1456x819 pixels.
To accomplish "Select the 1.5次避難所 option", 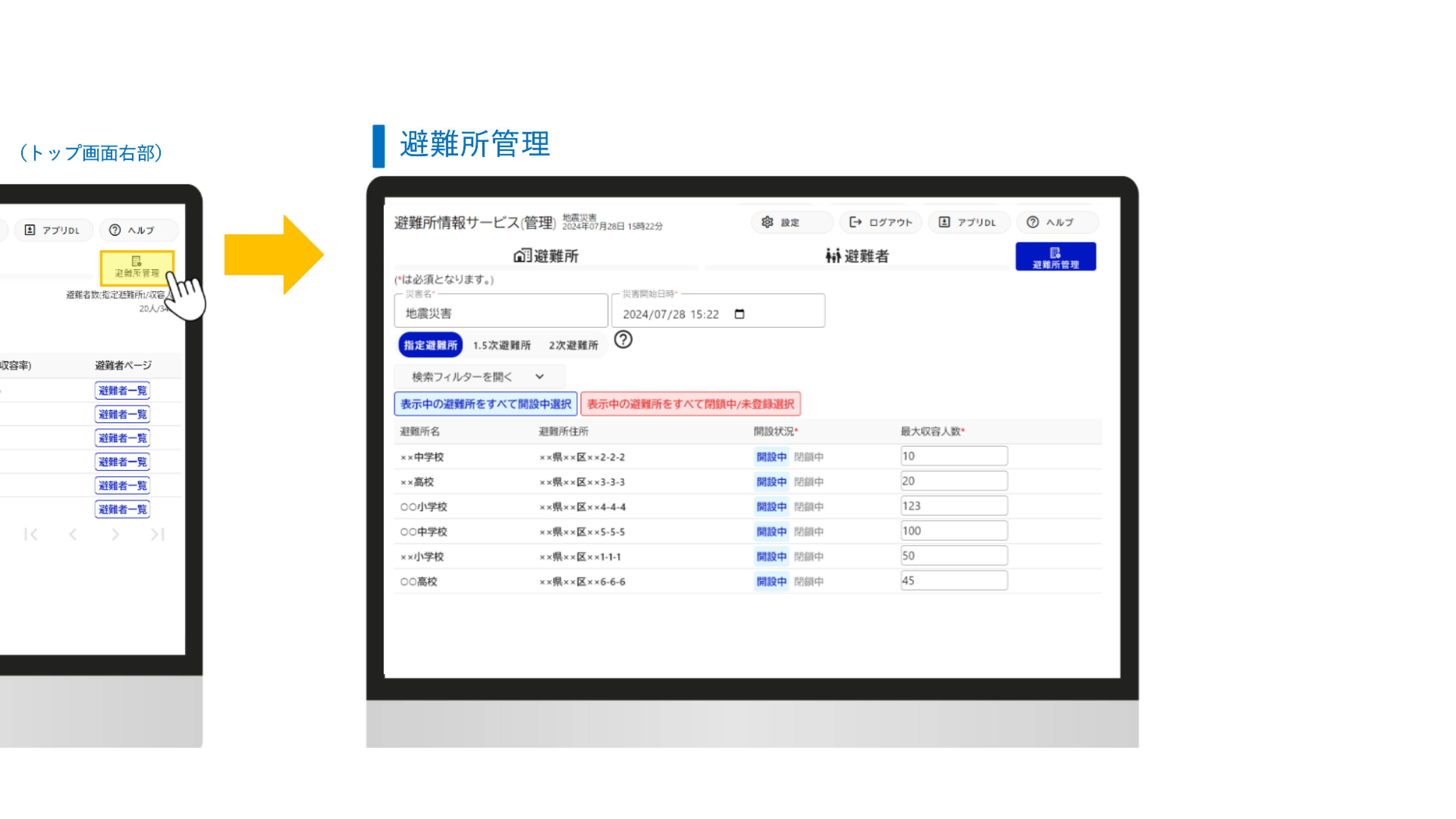I will point(501,345).
